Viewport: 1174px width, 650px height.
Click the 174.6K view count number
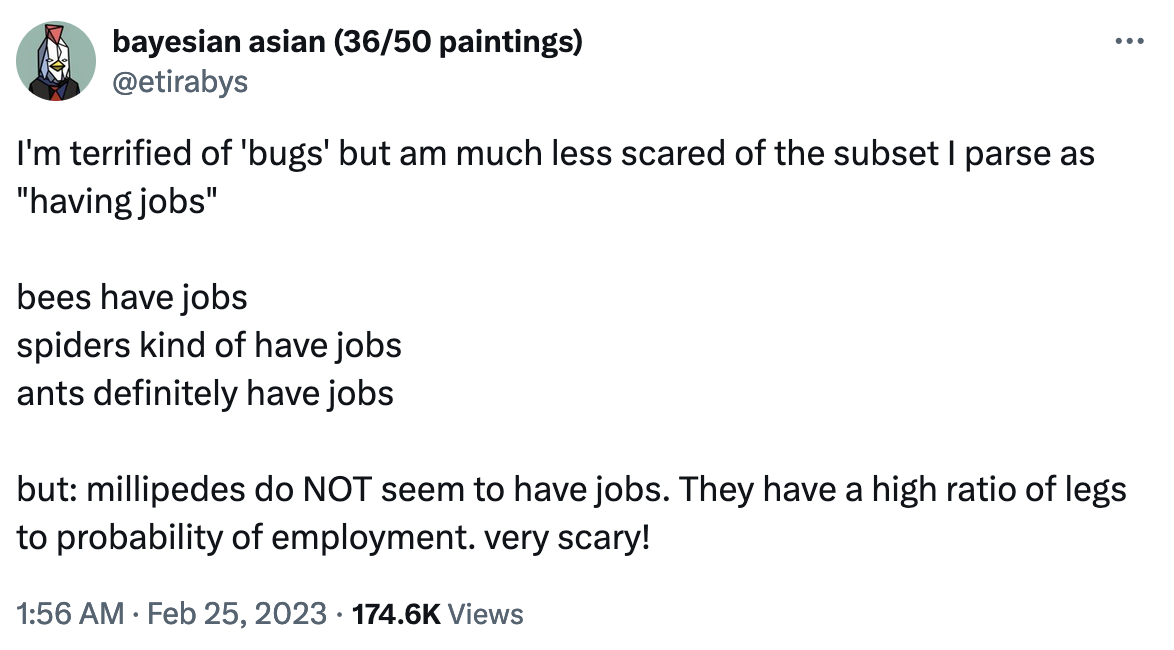tap(395, 613)
